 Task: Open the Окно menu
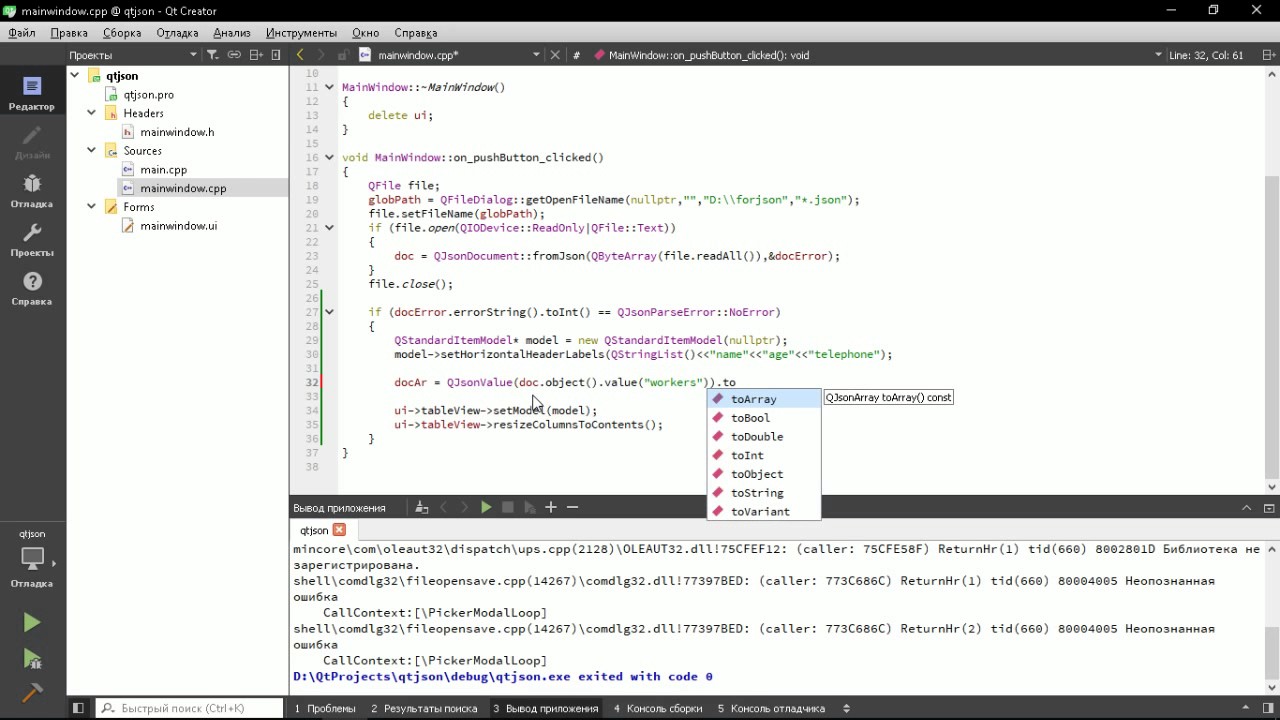tap(366, 33)
